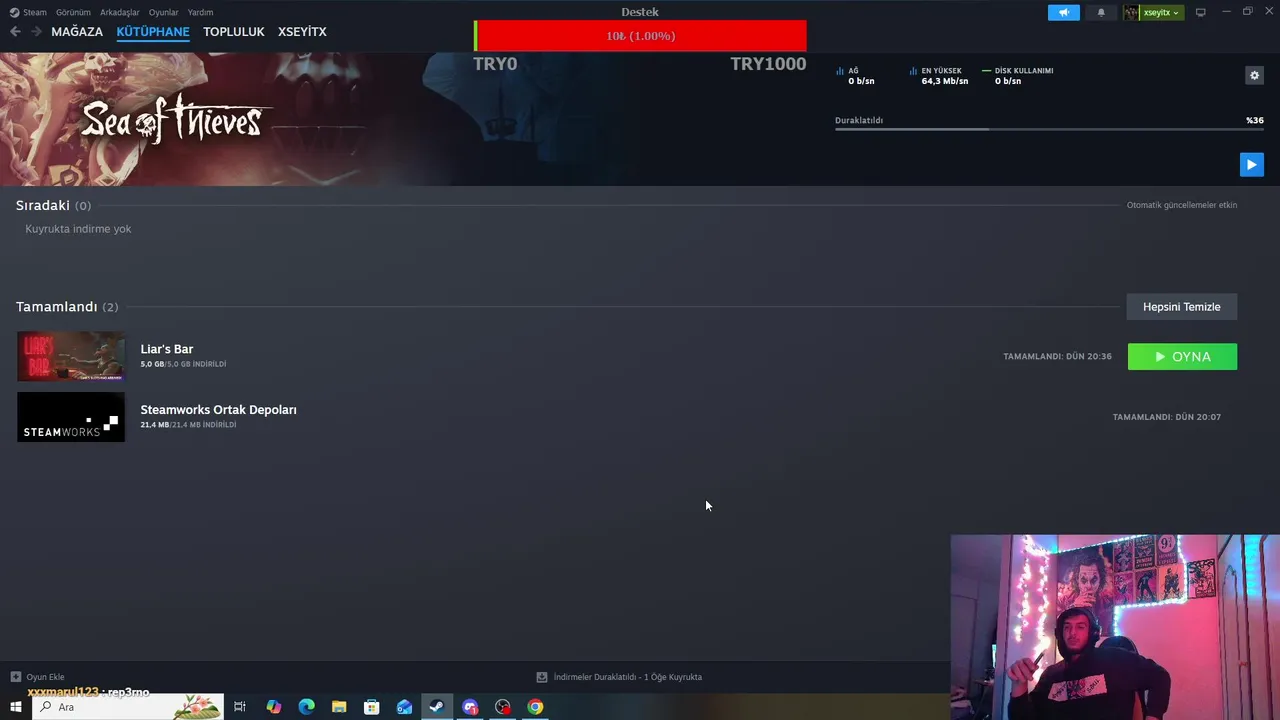
Task: Click Otomatik güncellemeler etkin text
Action: point(1182,205)
